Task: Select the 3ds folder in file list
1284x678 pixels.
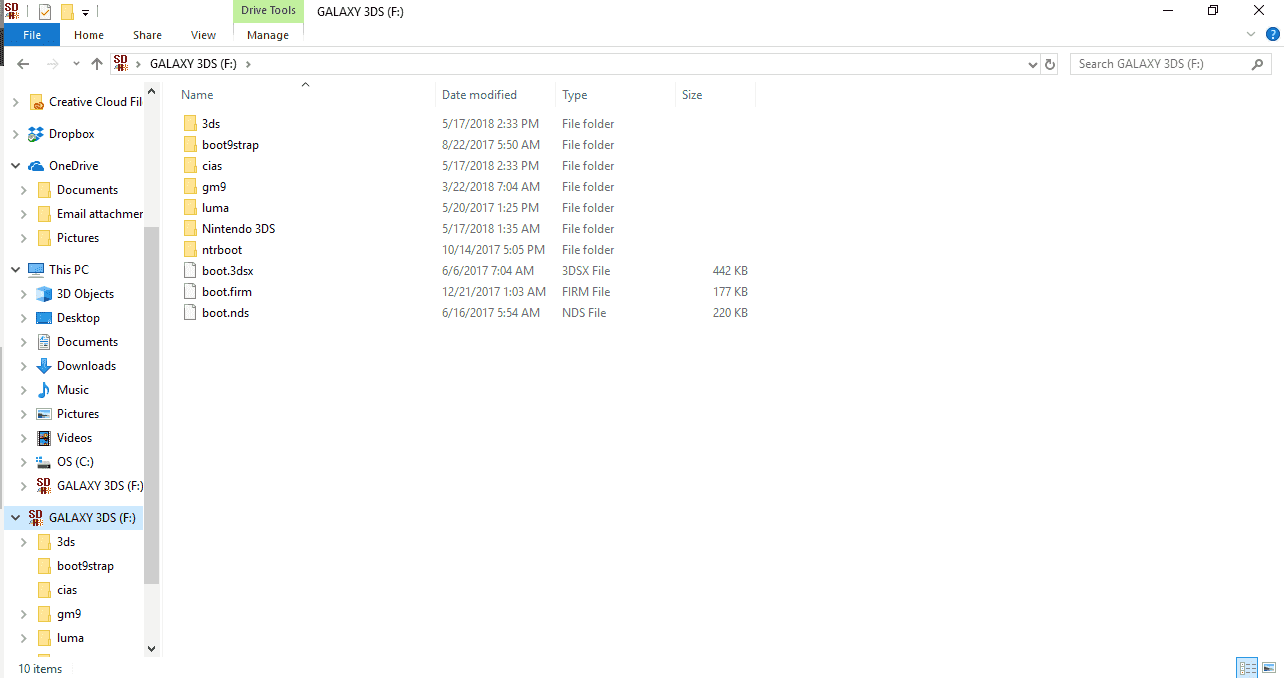Action: point(211,124)
